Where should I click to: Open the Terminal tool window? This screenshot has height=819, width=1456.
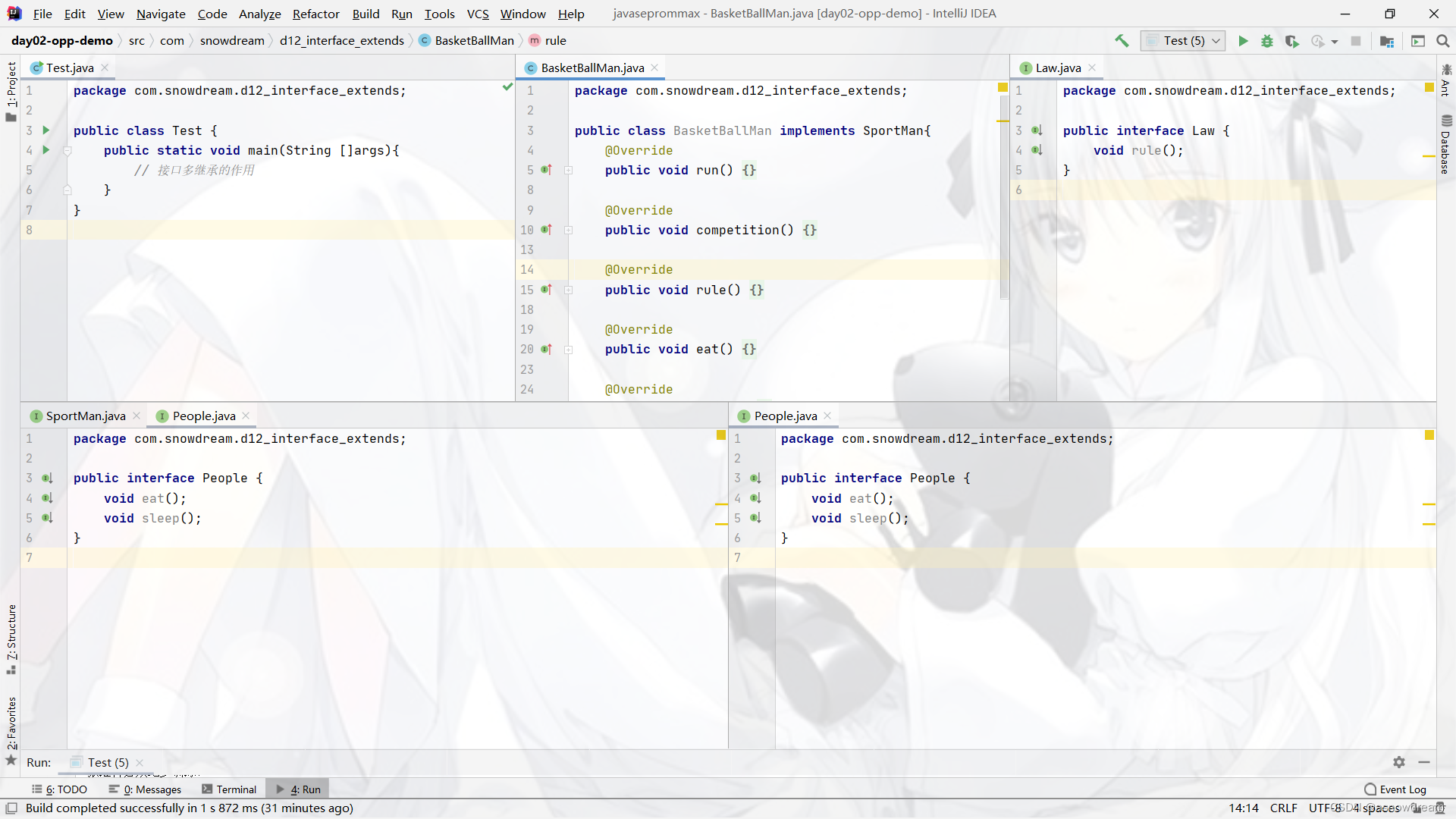pos(229,789)
